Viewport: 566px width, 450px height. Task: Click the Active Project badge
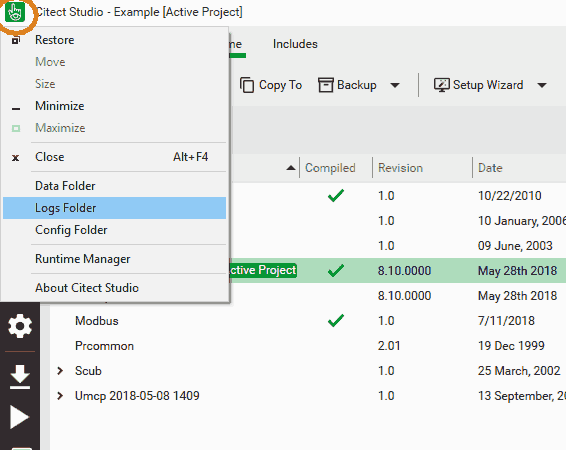coord(263,270)
